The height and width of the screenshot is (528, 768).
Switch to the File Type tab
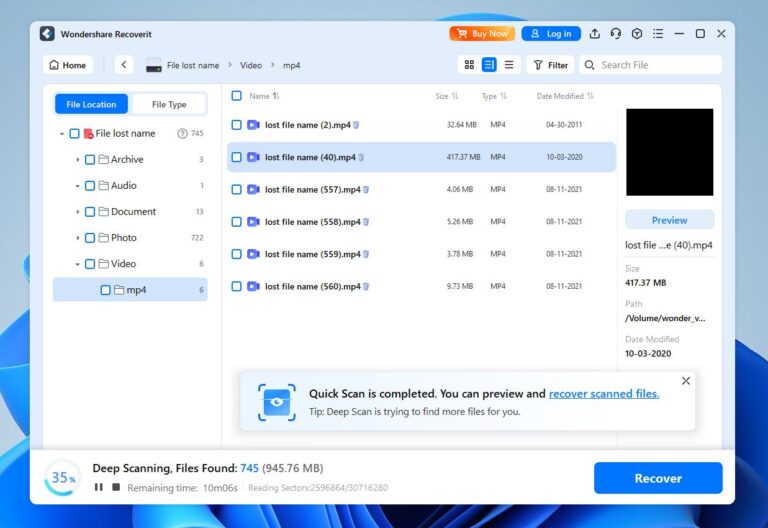tap(169, 104)
